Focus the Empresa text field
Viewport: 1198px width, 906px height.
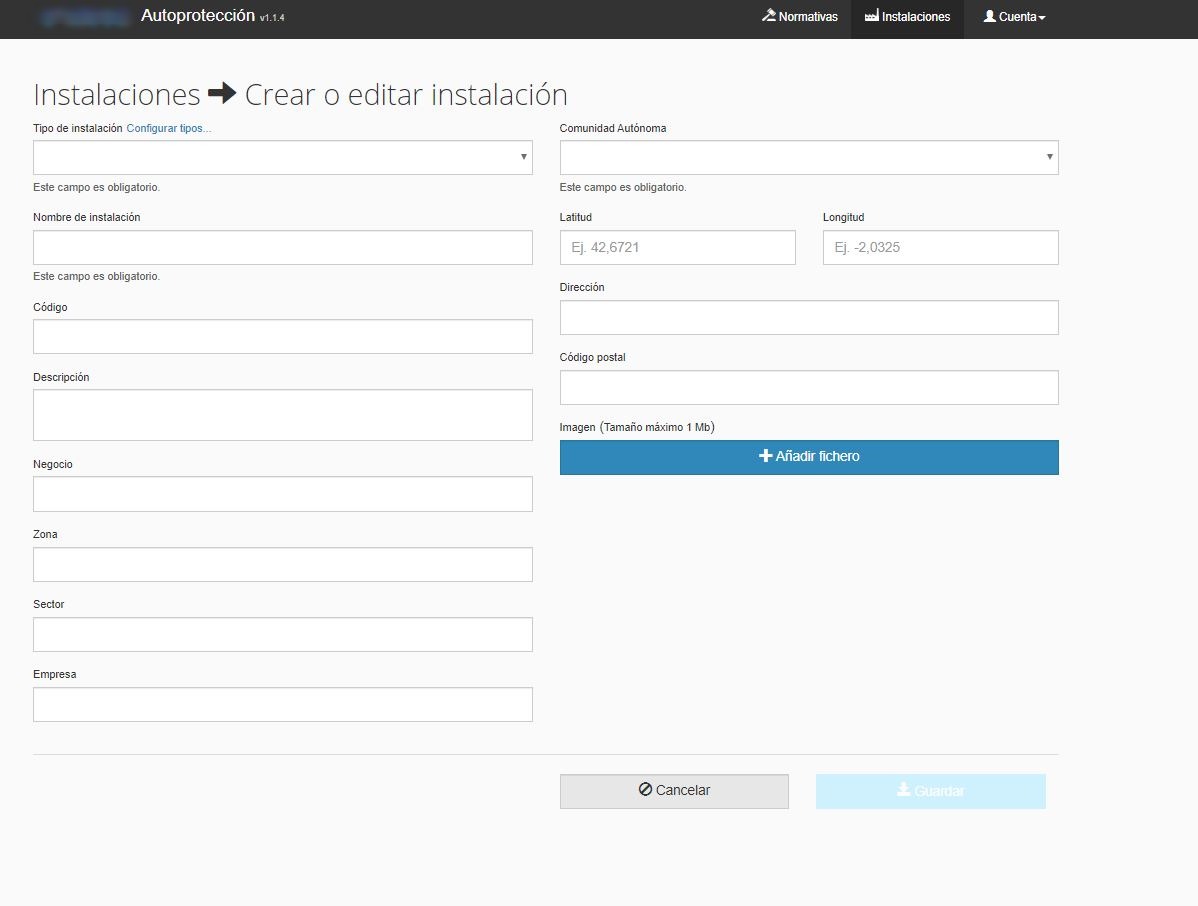282,705
